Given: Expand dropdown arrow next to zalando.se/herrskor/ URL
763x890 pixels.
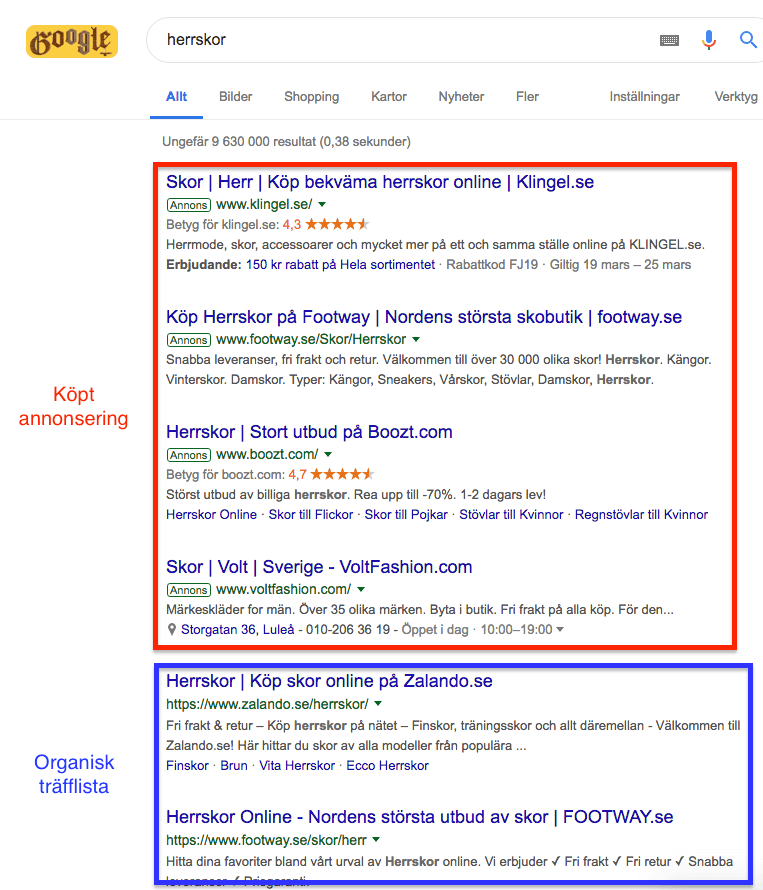Looking at the screenshot, I should (378, 704).
